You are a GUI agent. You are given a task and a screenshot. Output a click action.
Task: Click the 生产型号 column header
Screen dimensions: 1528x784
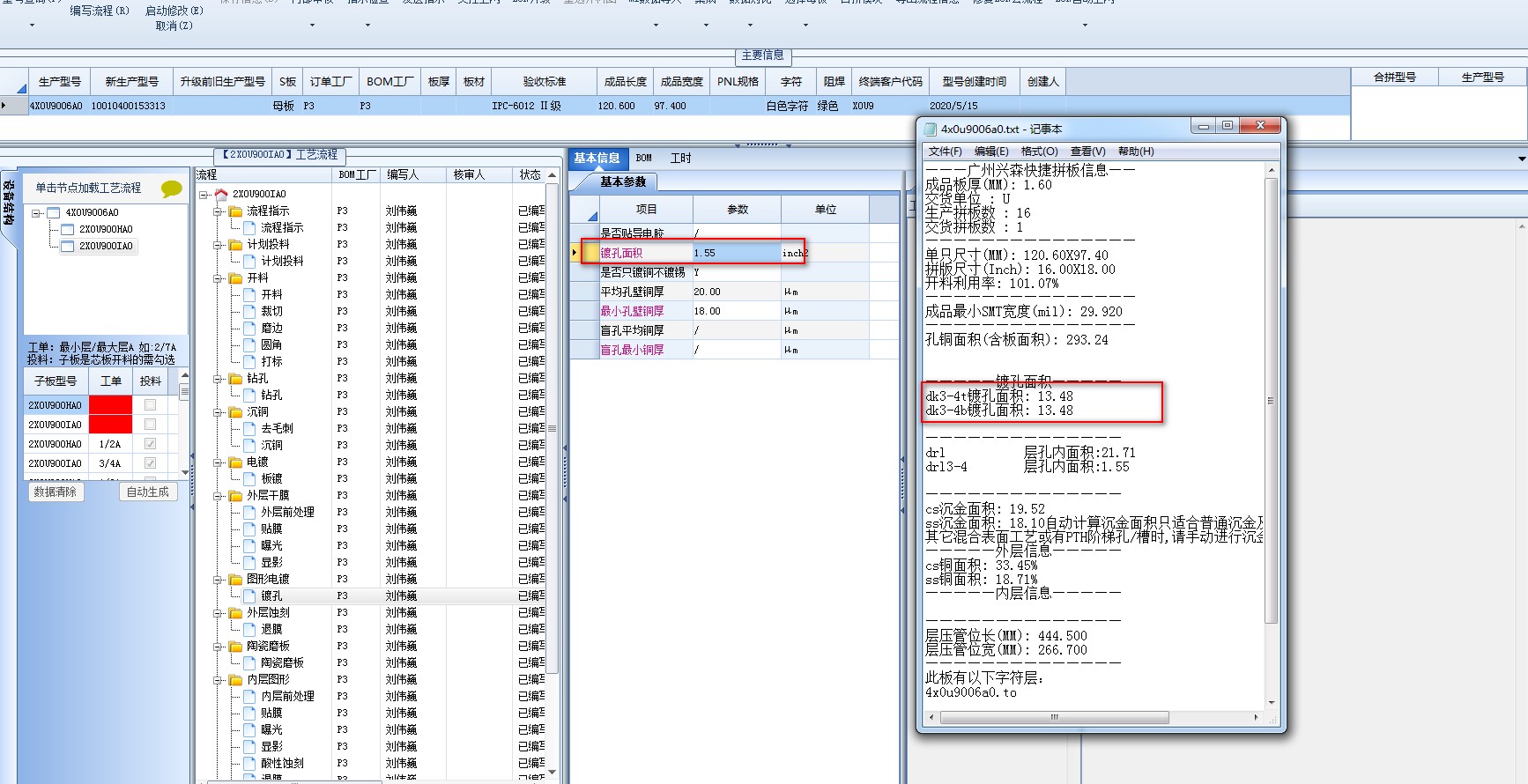(x=60, y=81)
